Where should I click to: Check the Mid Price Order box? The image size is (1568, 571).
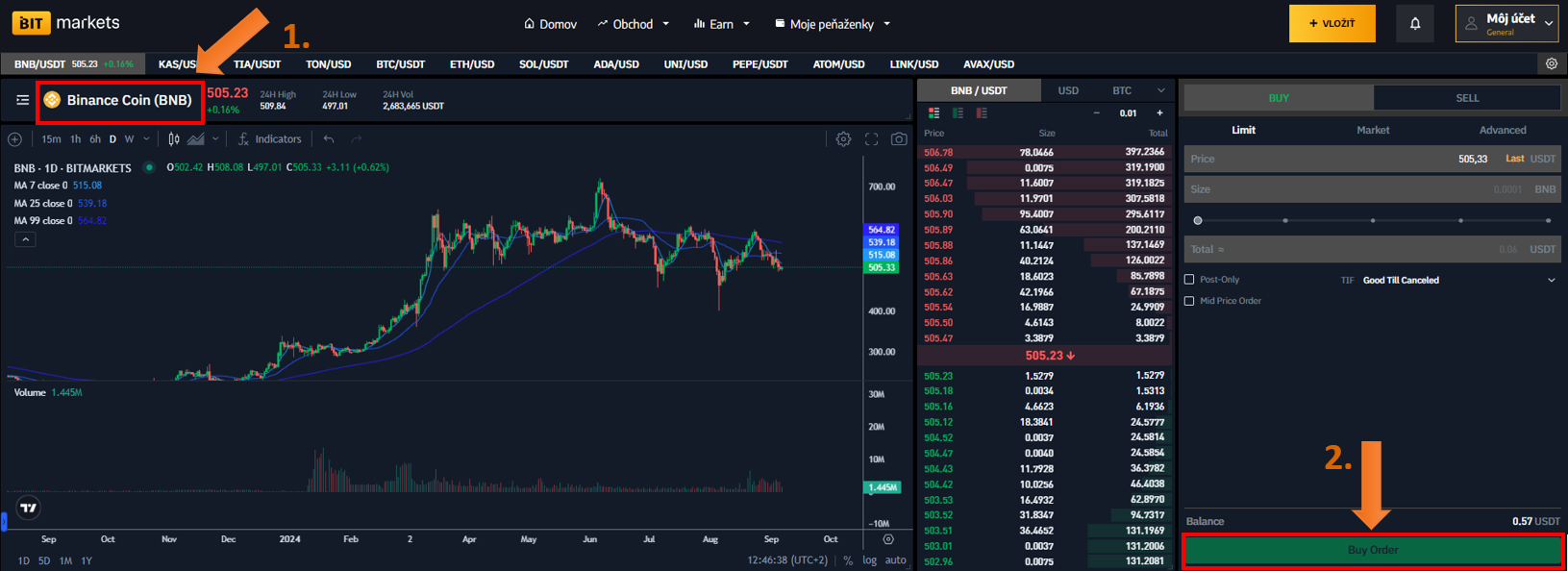[1189, 301]
